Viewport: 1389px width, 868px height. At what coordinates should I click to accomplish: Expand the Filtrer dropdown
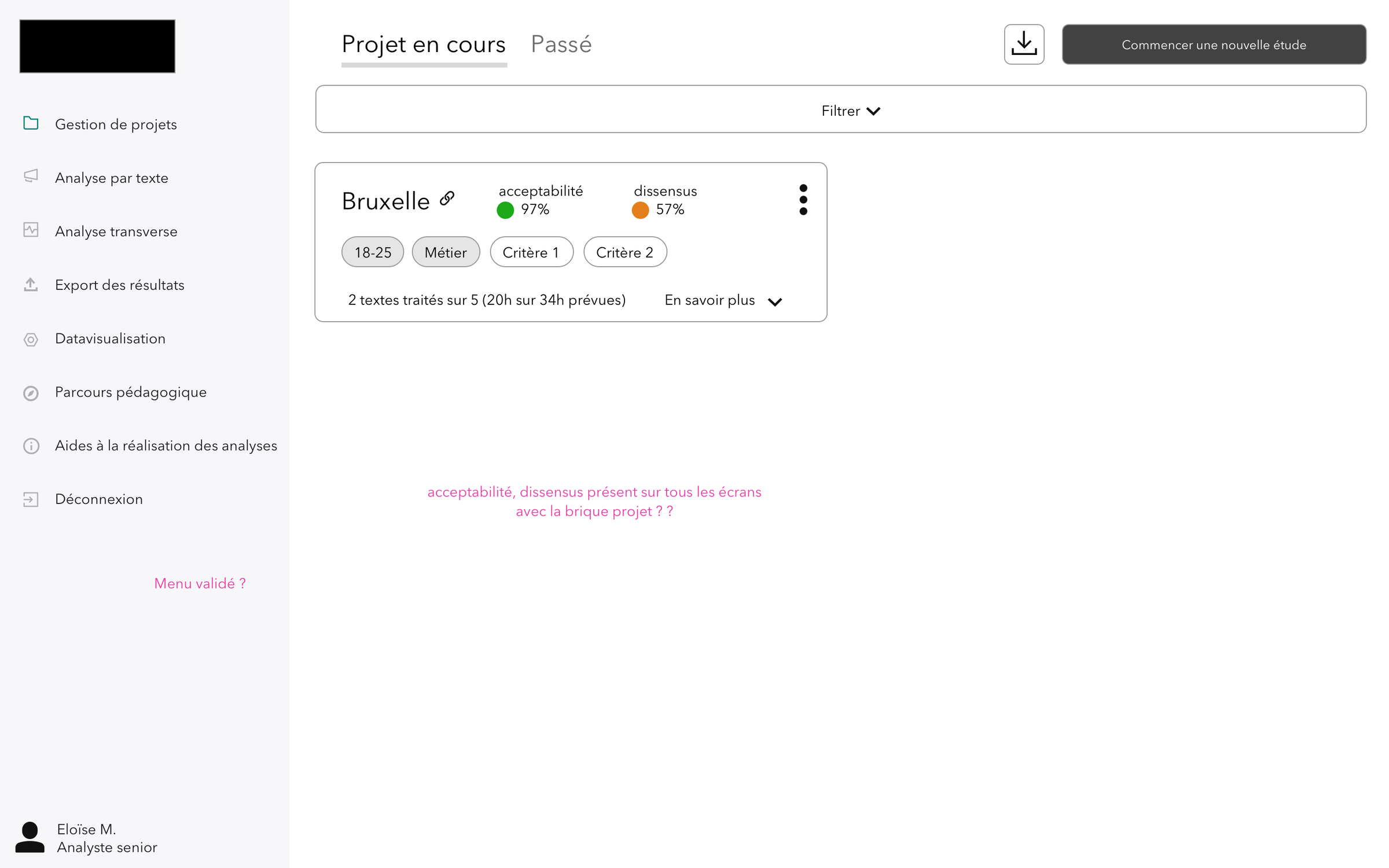point(850,111)
